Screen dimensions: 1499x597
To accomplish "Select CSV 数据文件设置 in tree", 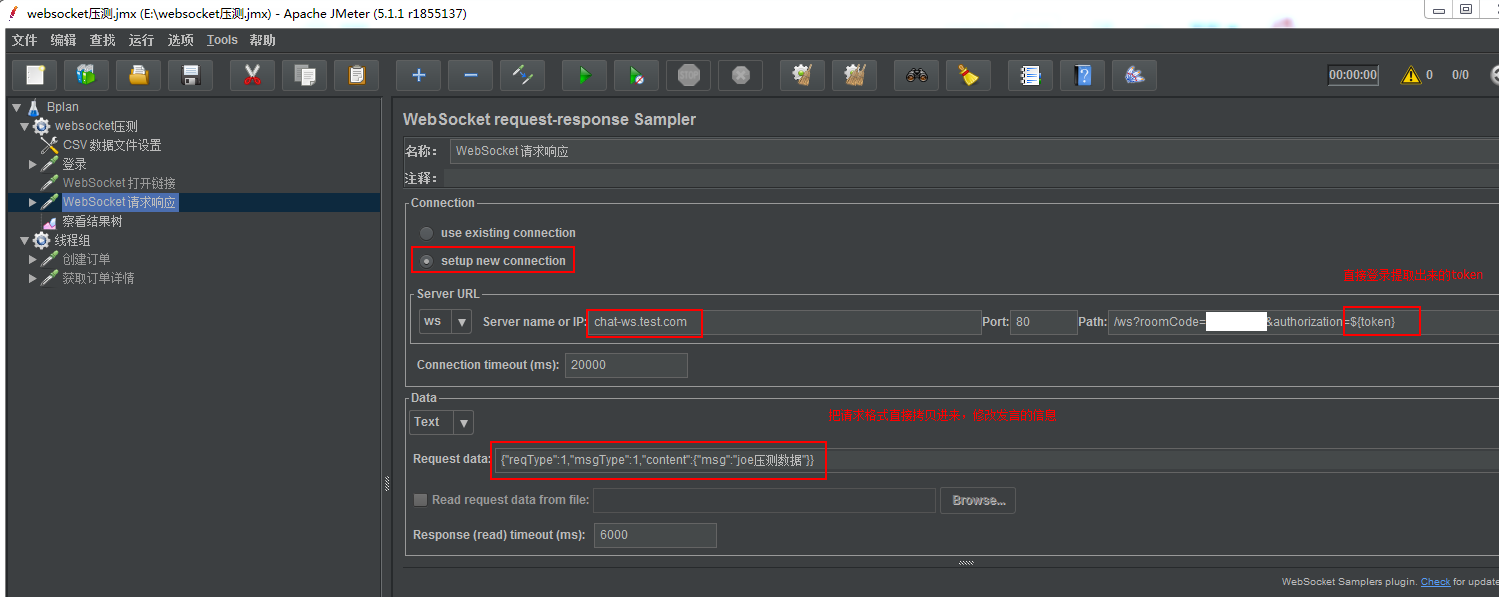I will tap(112, 145).
